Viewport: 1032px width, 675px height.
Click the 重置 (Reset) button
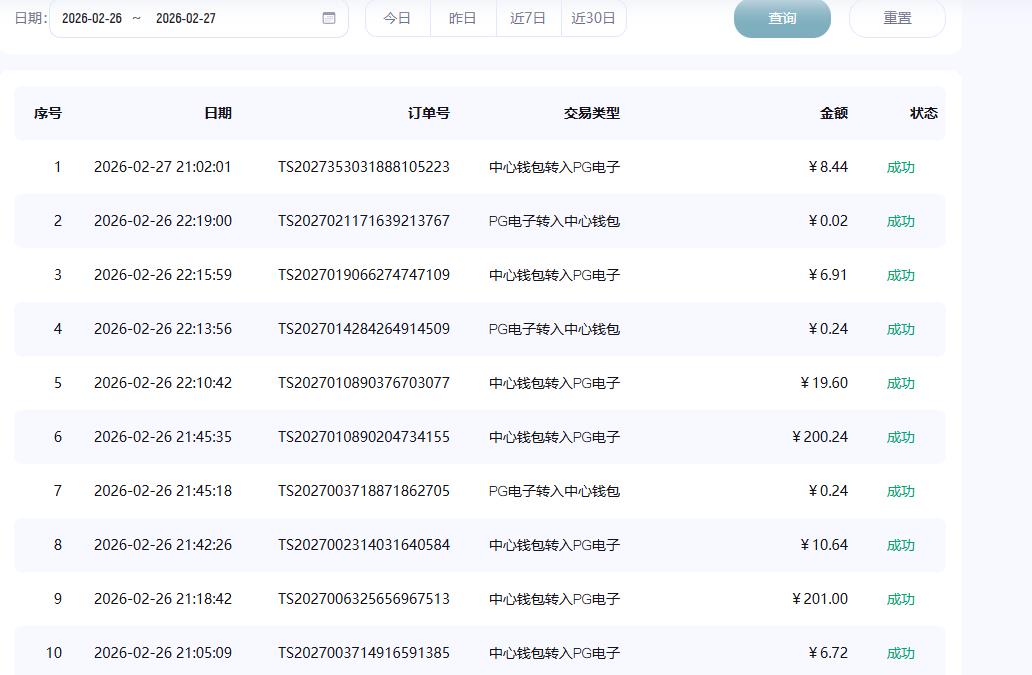point(896,18)
